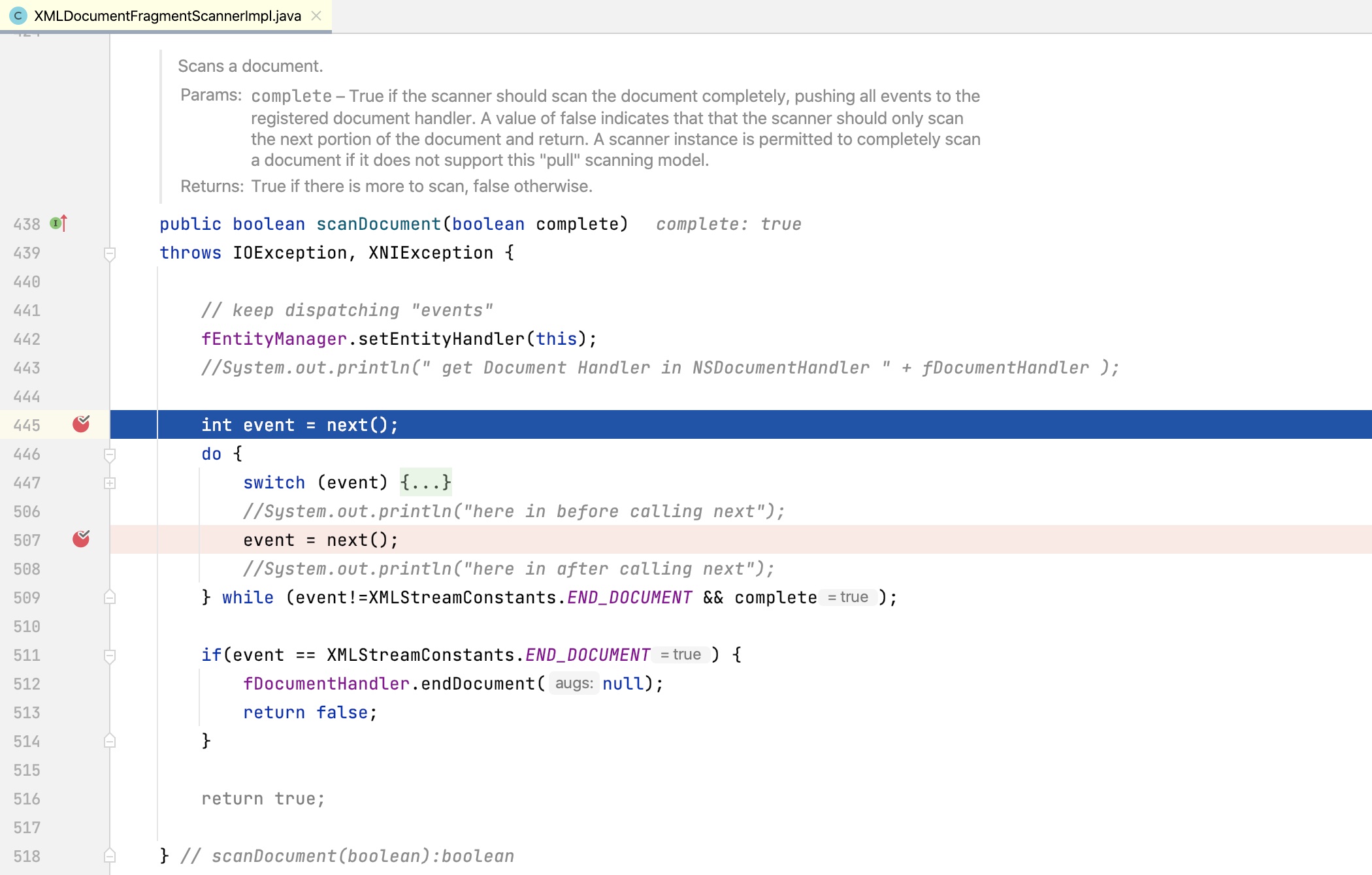1372x875 pixels.
Task: Select the XMLDocumentFragmentScannerImpl.java tab
Action: pyautogui.click(x=166, y=16)
